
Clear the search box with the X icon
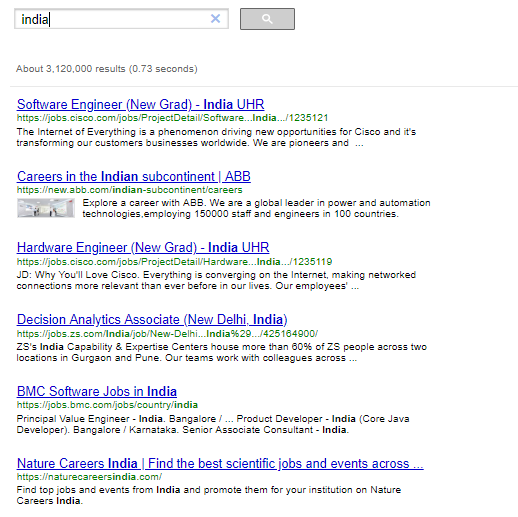[215, 19]
